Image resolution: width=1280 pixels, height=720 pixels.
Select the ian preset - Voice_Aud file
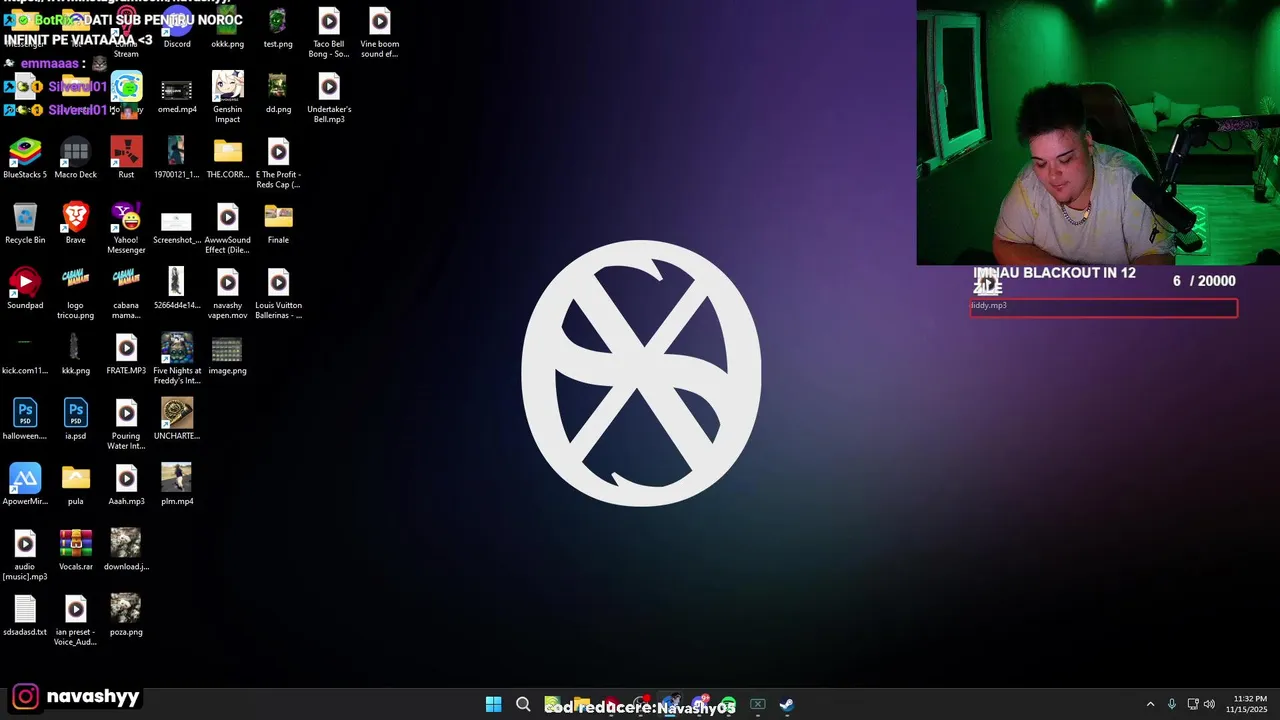pyautogui.click(x=75, y=620)
